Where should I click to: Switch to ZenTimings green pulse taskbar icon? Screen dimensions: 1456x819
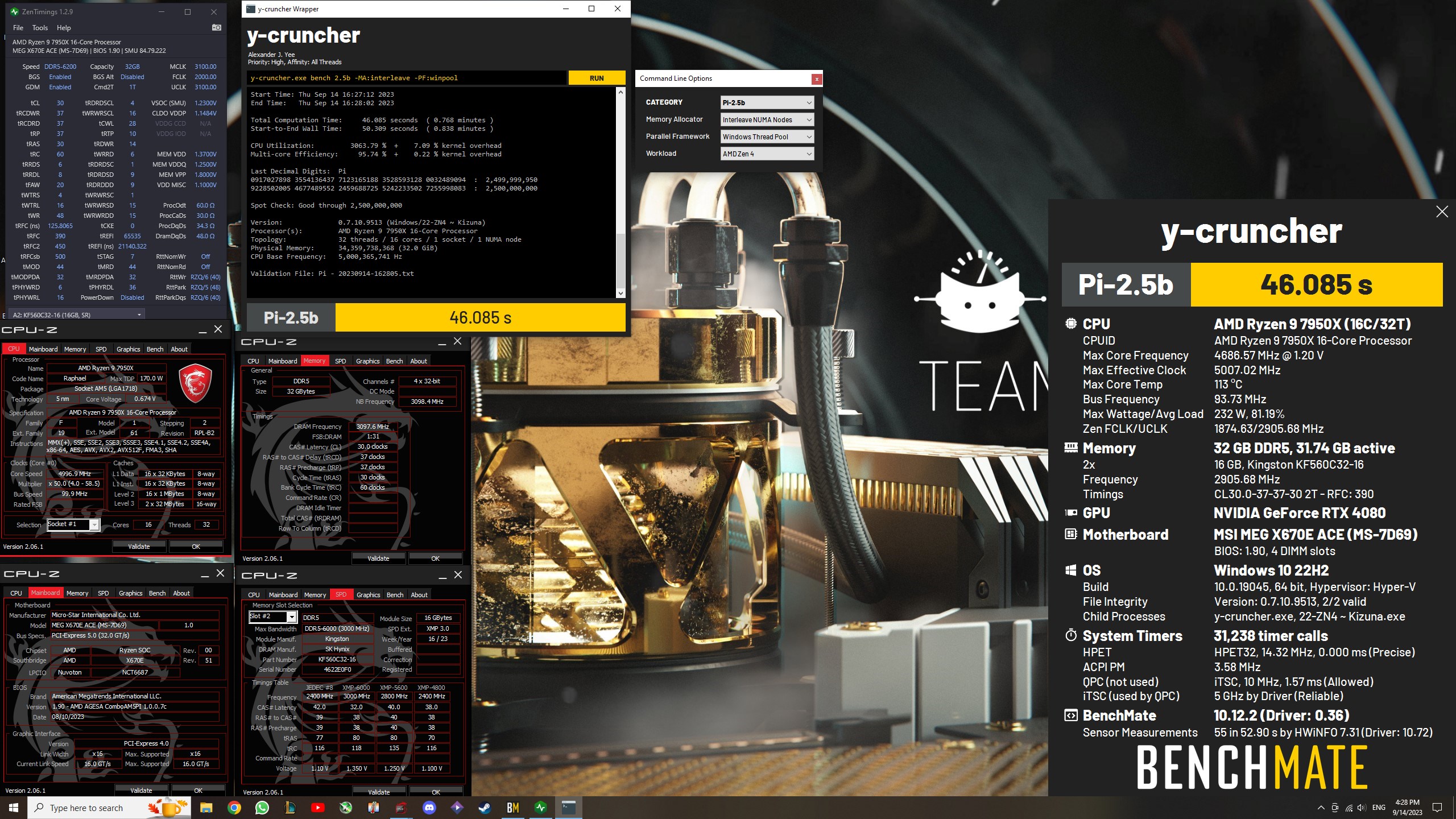(540, 808)
